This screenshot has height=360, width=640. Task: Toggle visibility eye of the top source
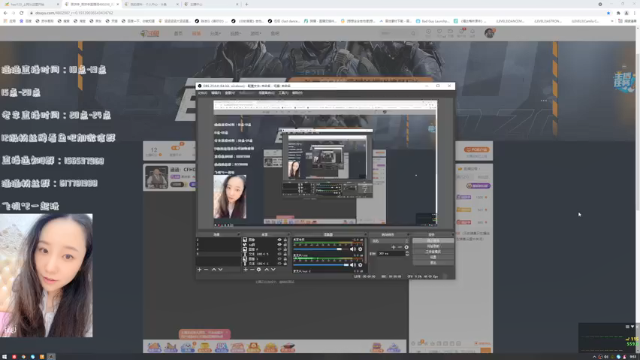point(280,240)
